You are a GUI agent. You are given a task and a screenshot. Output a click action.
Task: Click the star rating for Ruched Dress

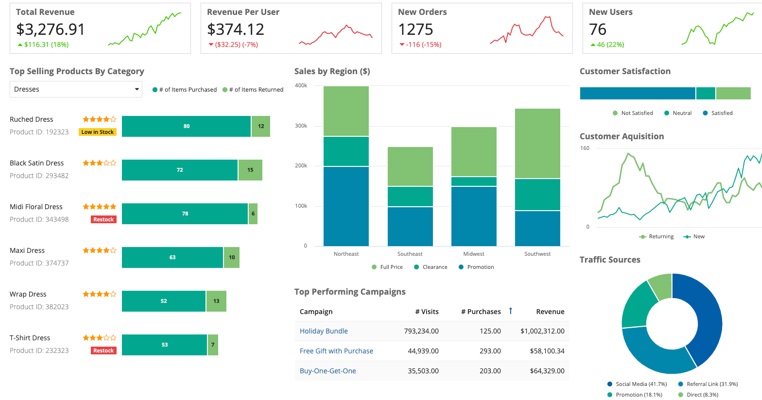click(x=99, y=119)
